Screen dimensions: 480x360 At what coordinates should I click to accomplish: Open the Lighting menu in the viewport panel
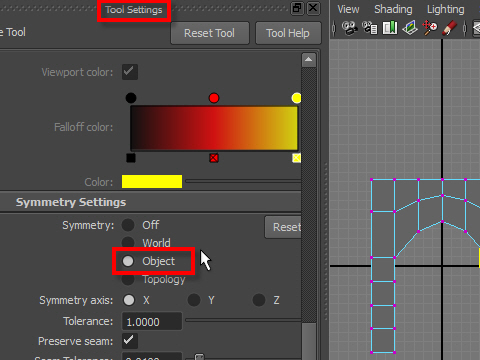pyautogui.click(x=446, y=9)
